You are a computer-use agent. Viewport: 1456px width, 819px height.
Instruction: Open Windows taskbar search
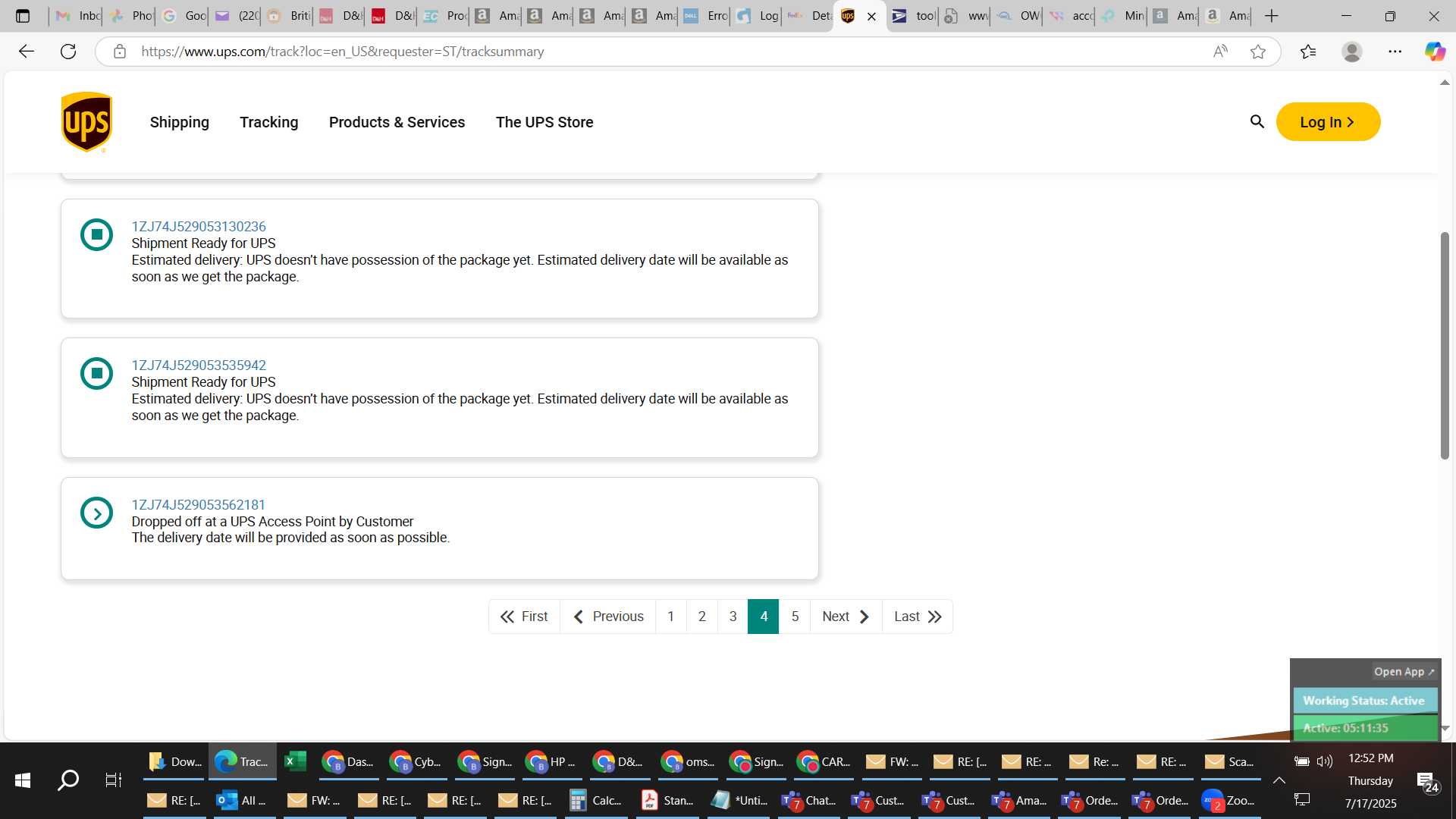68,780
